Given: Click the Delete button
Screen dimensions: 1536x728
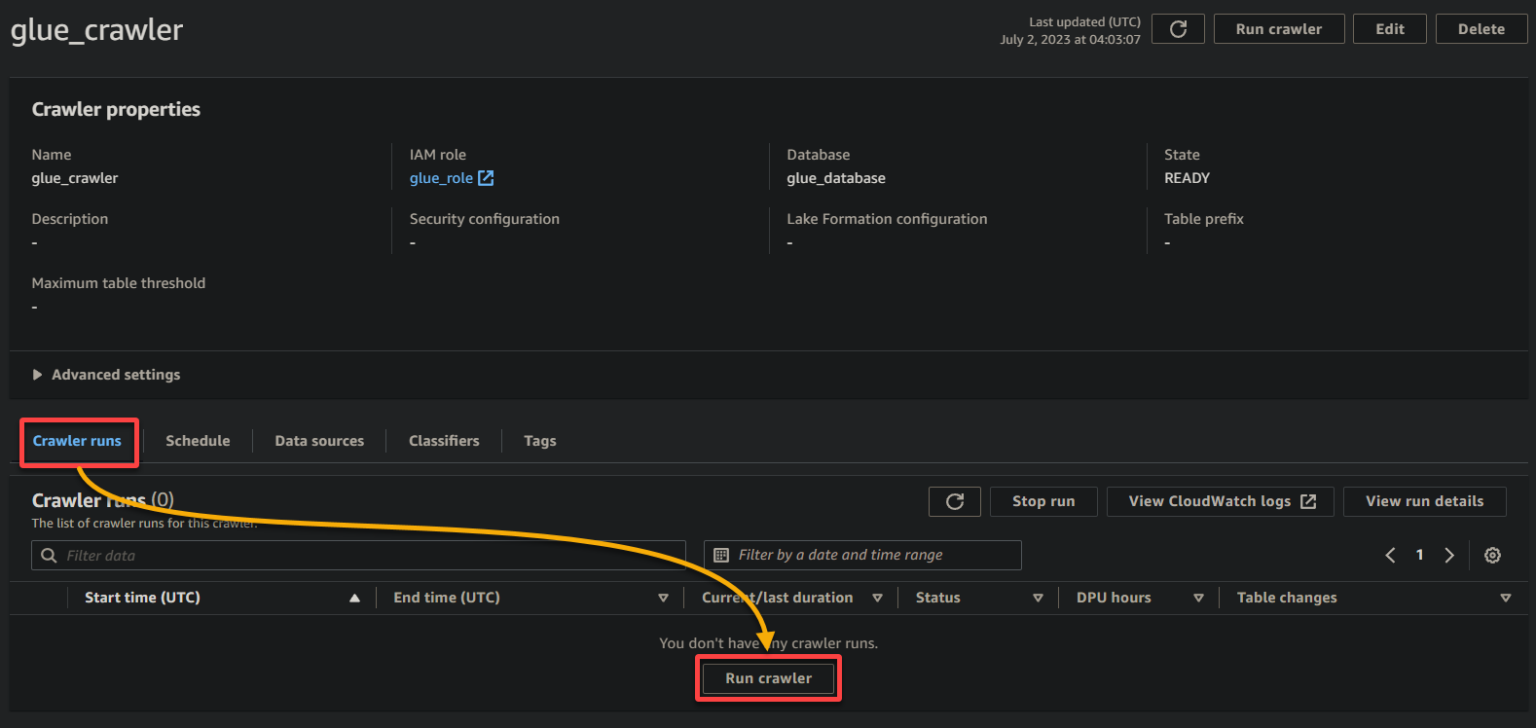Looking at the screenshot, I should tap(1480, 28).
